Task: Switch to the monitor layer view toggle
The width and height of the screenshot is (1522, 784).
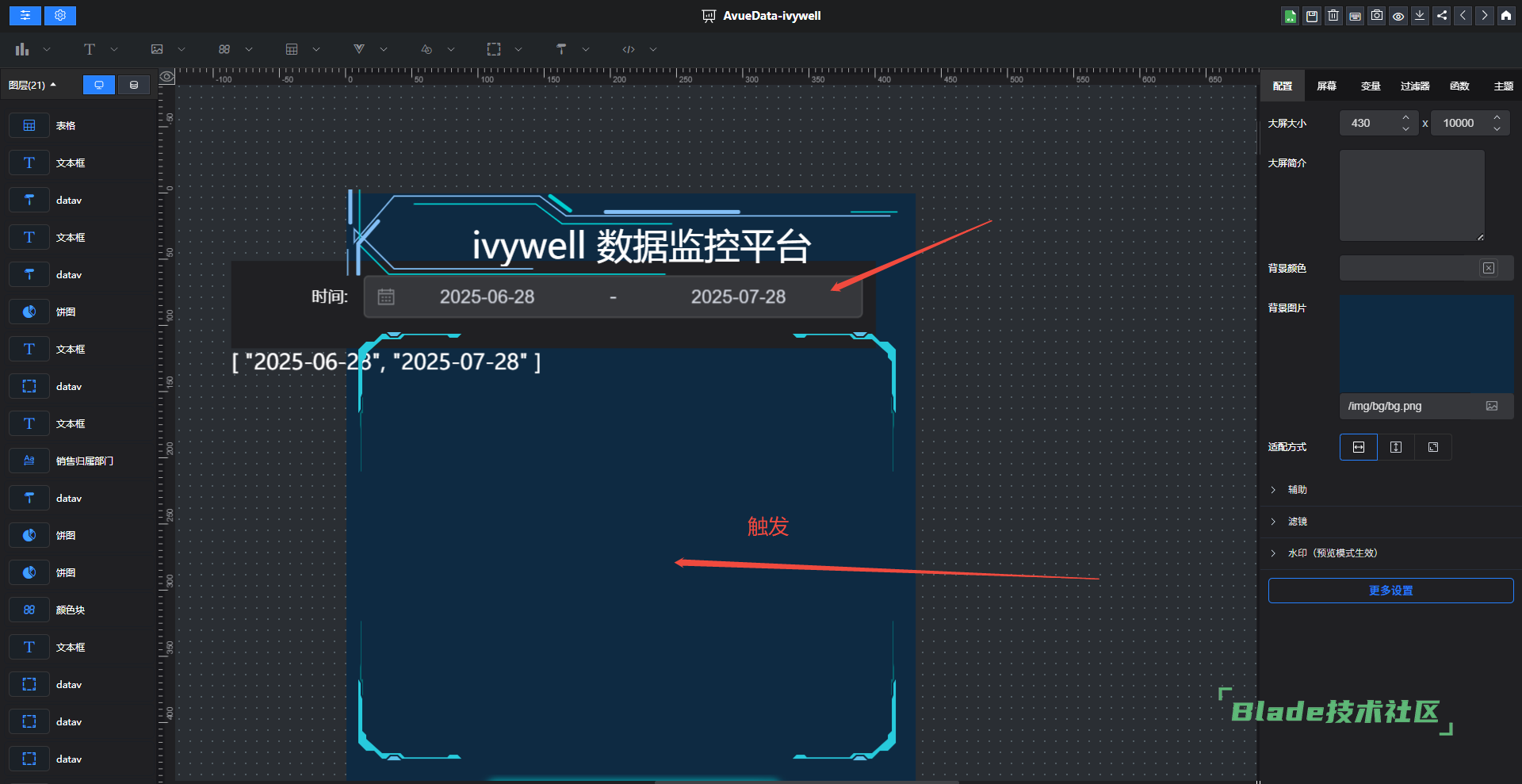Action: click(99, 85)
